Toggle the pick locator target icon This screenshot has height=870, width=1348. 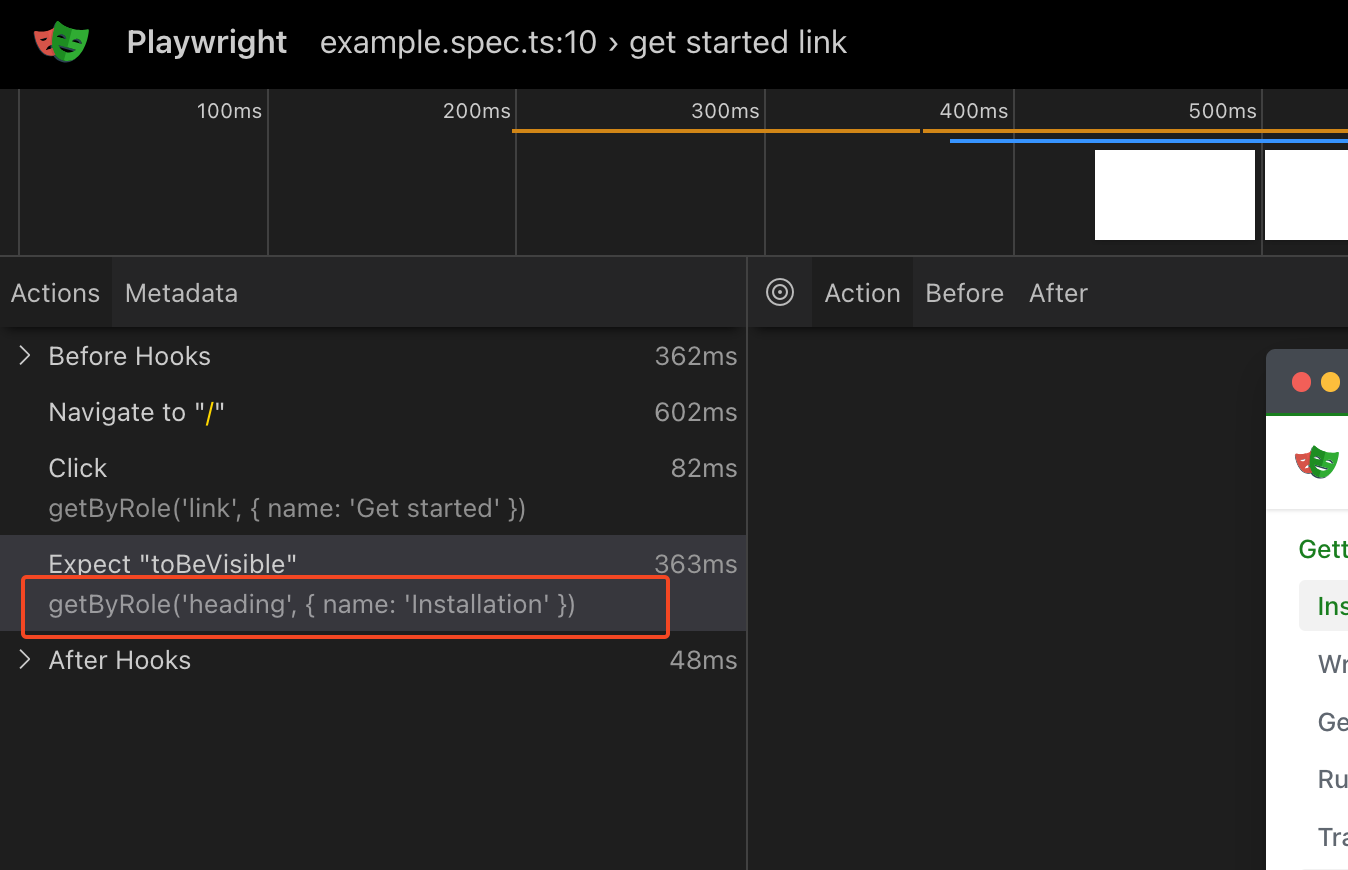click(x=780, y=292)
